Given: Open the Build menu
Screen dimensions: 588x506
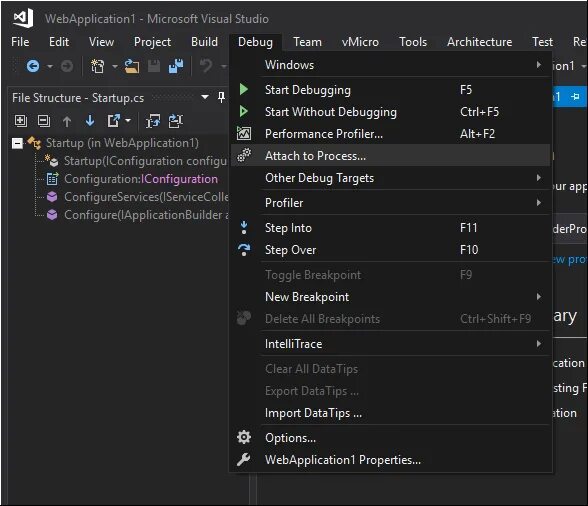Looking at the screenshot, I should coord(204,42).
